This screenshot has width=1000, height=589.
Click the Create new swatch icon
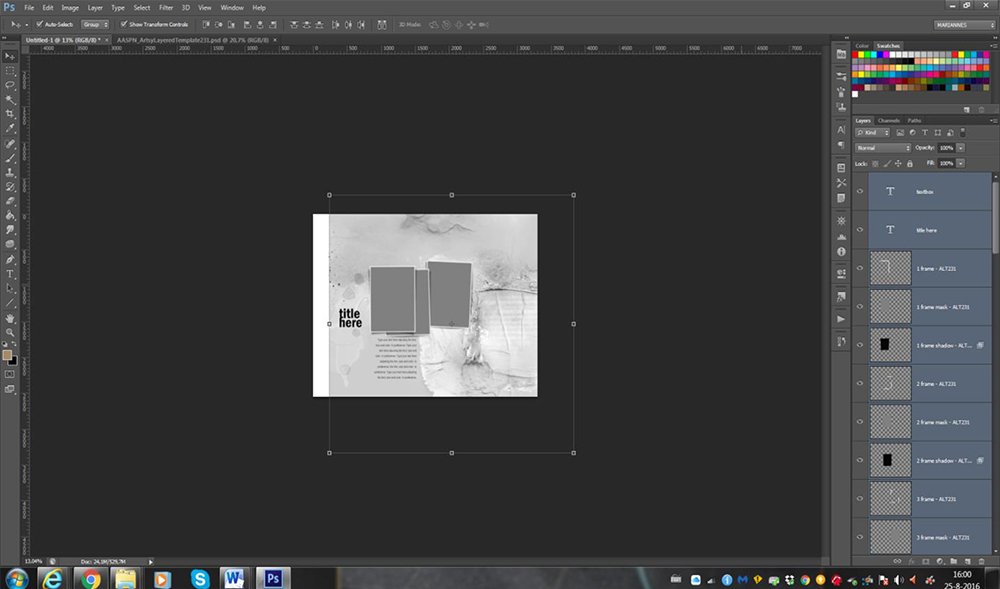(967, 110)
